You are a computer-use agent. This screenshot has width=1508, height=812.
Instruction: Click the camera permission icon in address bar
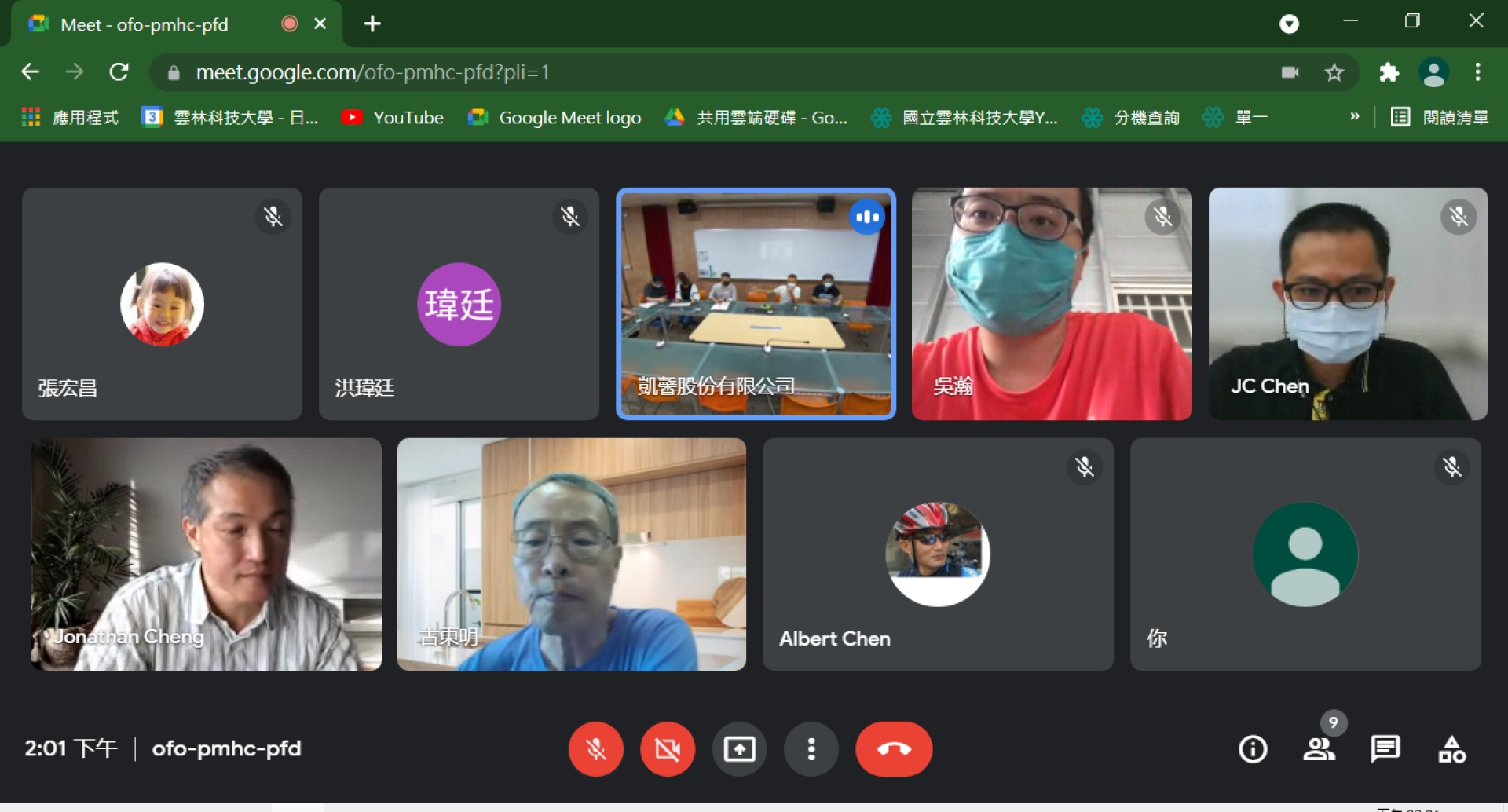click(x=1290, y=73)
